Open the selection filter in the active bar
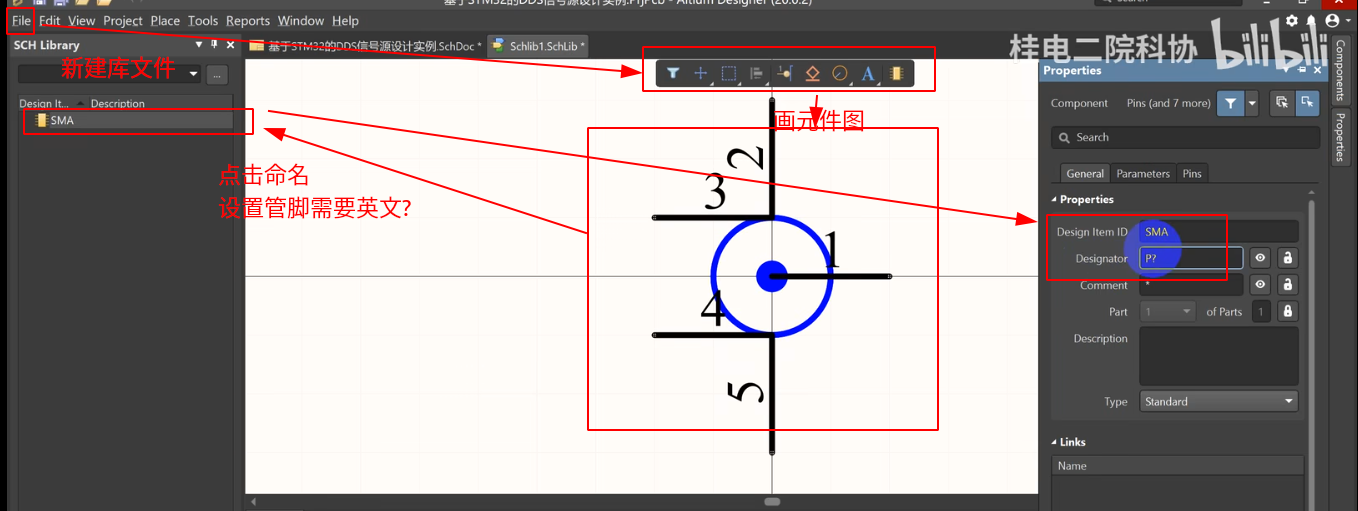 (x=673, y=73)
